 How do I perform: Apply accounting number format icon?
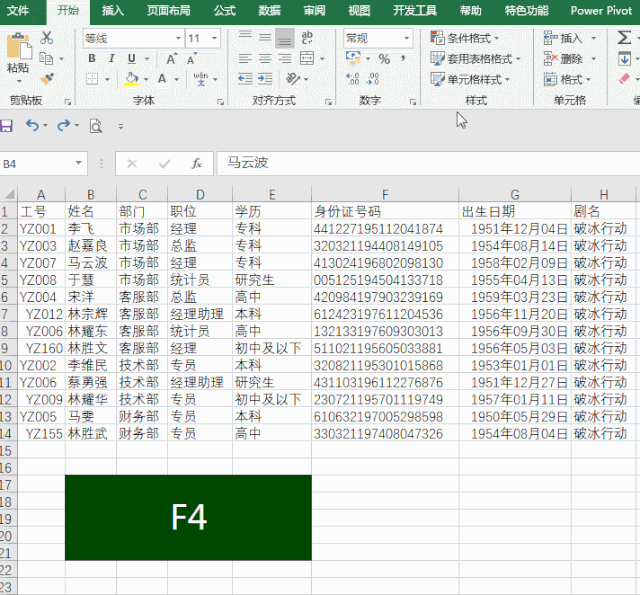point(353,58)
